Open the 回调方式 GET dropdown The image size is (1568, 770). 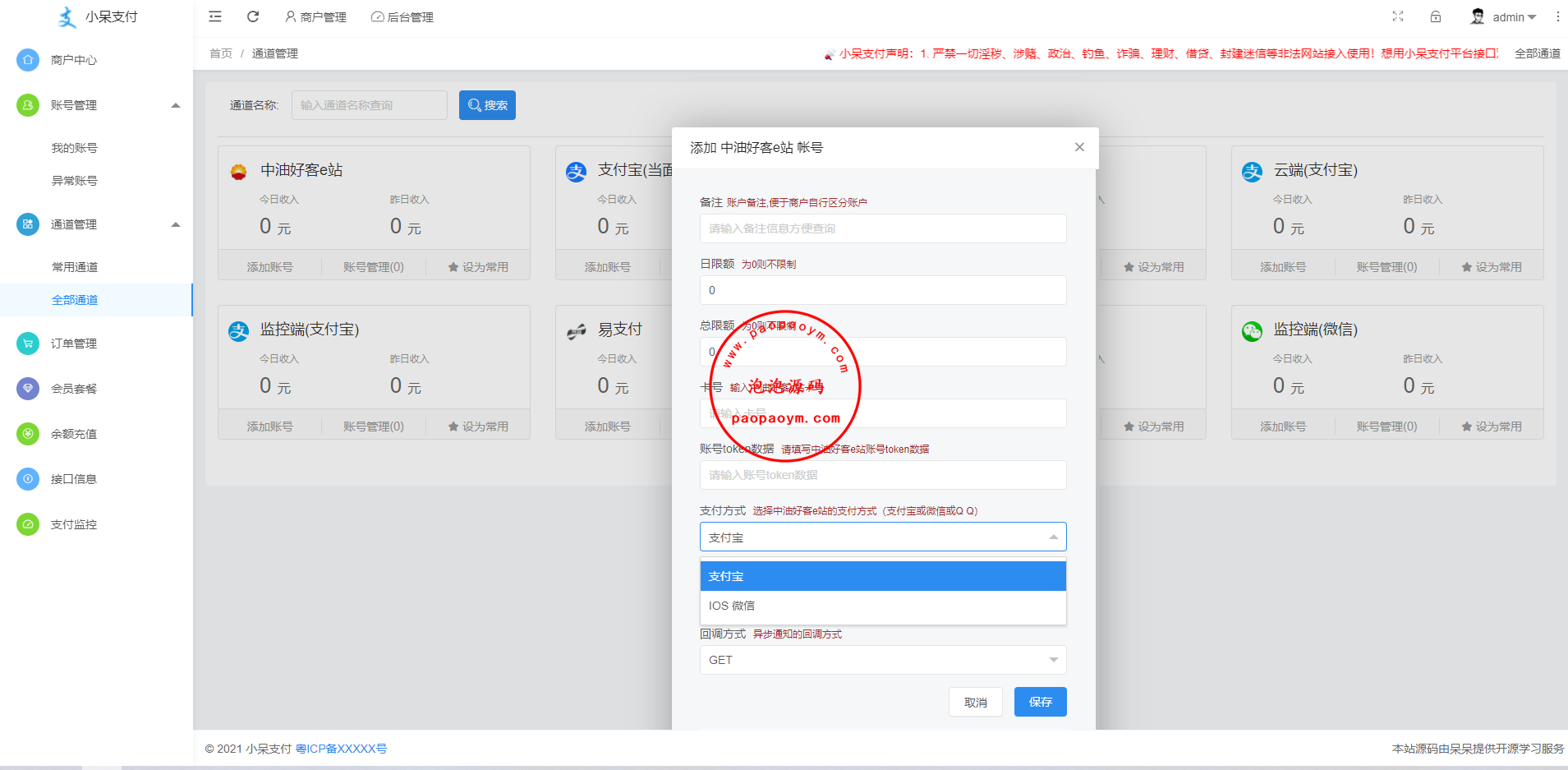pos(882,660)
